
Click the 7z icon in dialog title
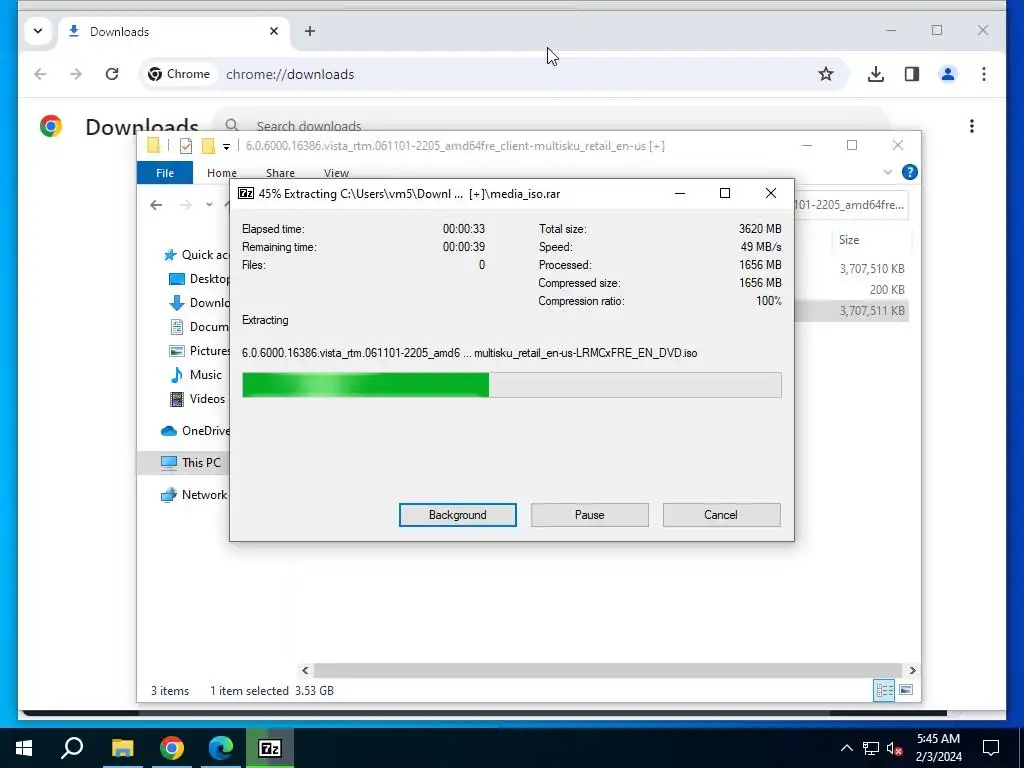coord(246,193)
